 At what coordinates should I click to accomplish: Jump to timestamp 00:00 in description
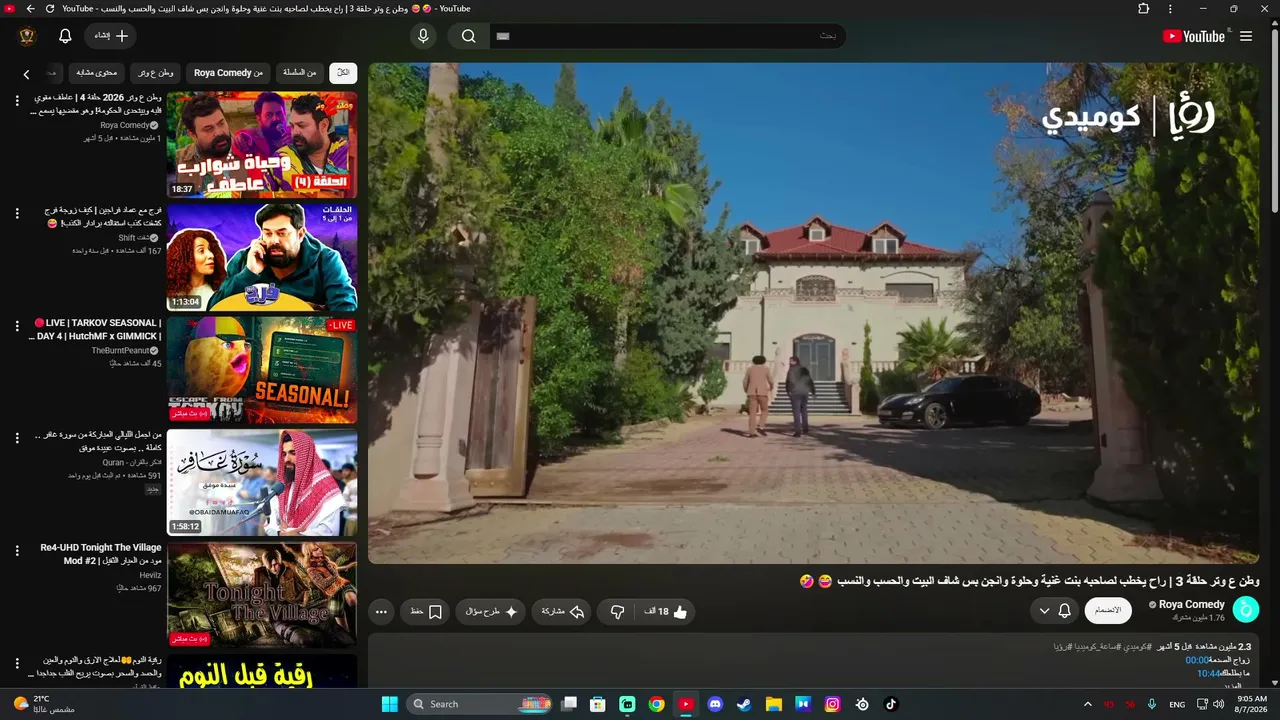coord(1197,660)
